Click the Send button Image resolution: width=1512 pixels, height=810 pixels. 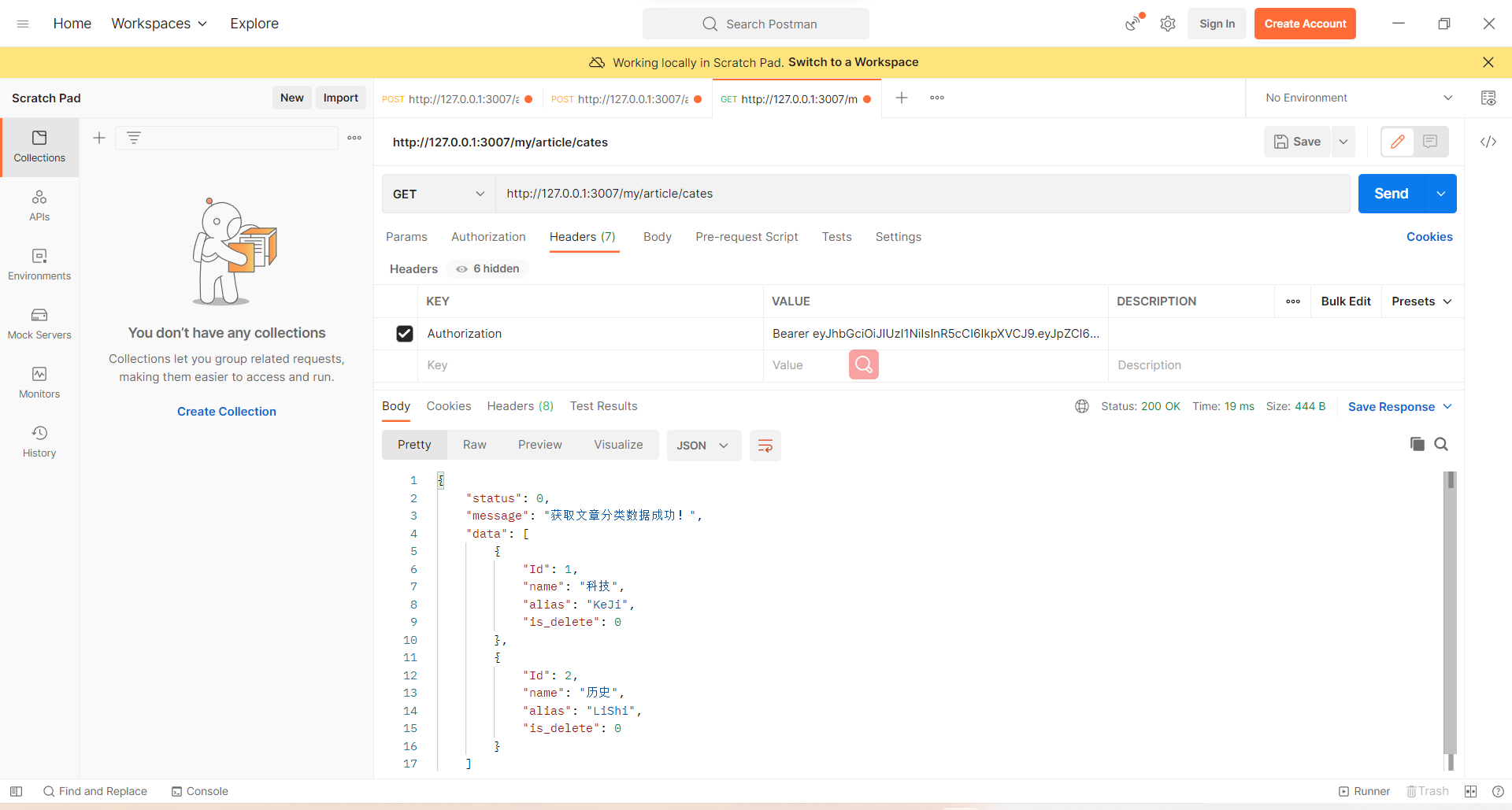click(1391, 194)
